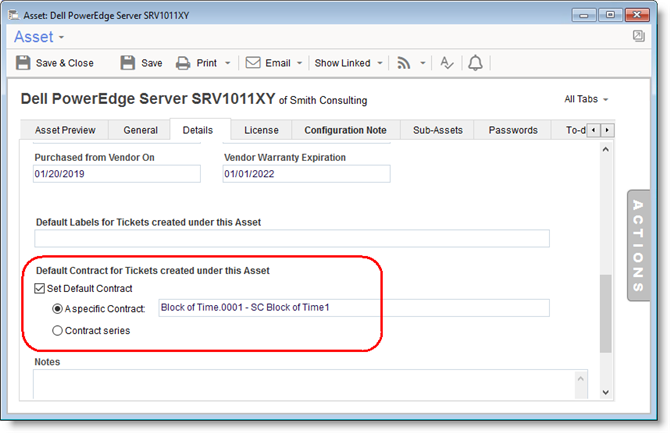
Task: Click the Email envelope icon
Action: tap(253, 62)
